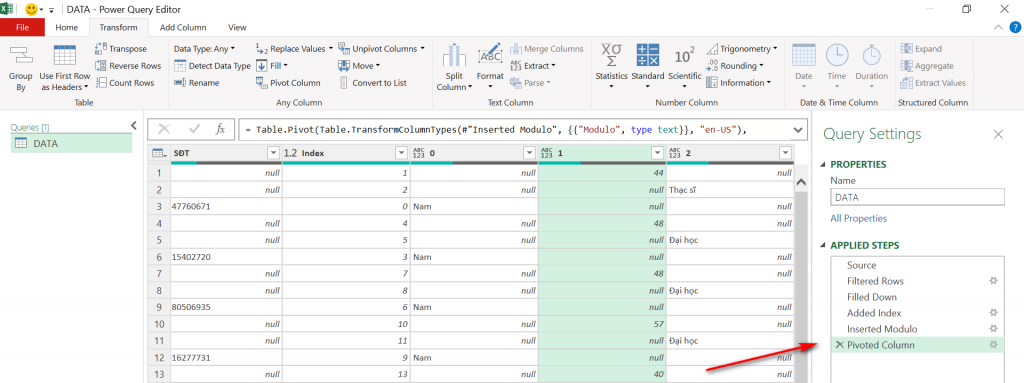
Task: Switch to the Add Column tab
Action: tap(183, 27)
